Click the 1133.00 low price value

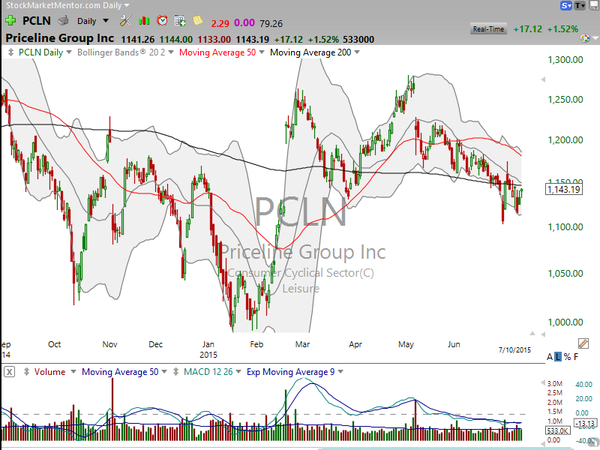pos(214,39)
